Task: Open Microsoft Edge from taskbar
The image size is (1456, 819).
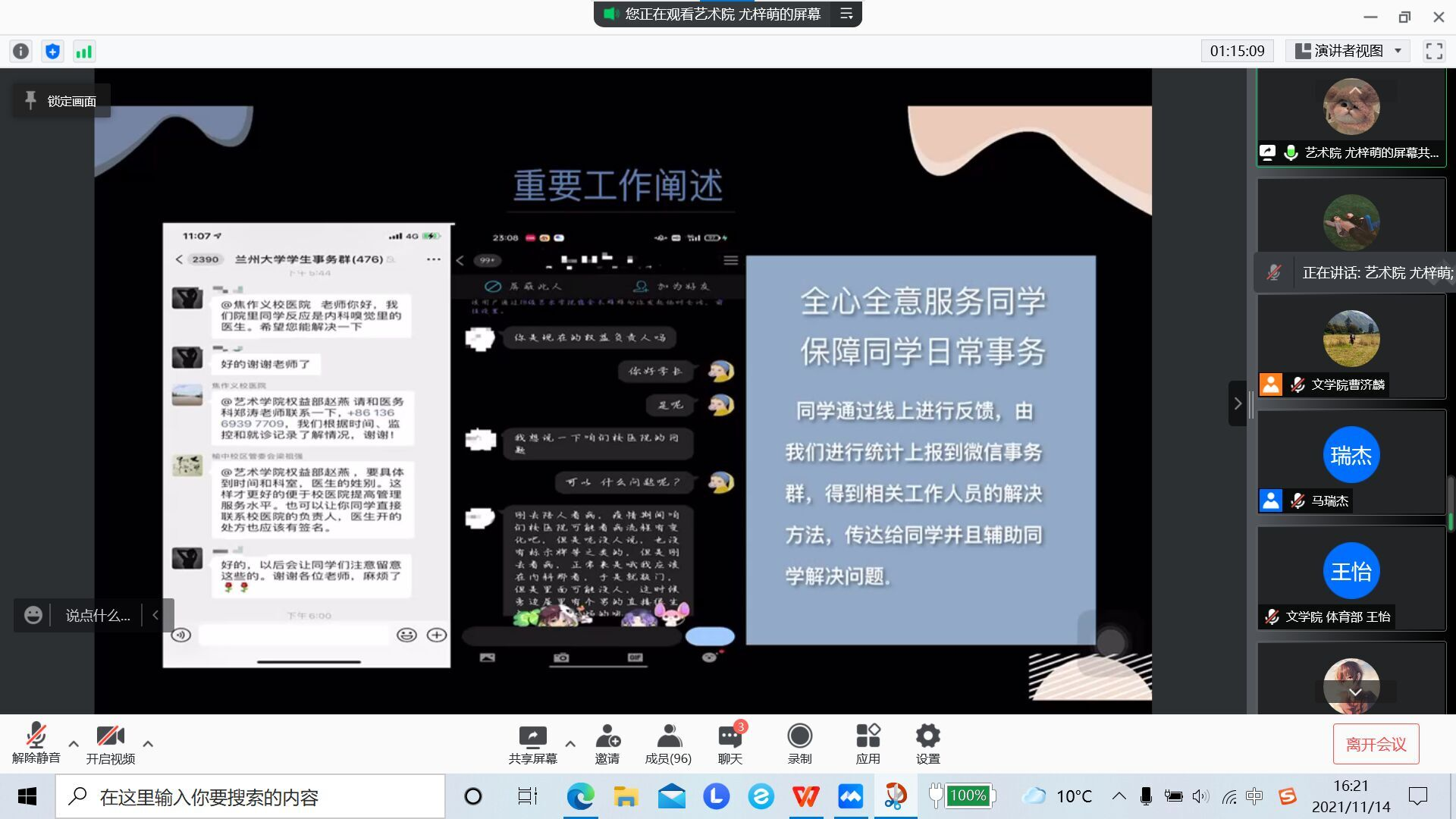Action: point(581,796)
